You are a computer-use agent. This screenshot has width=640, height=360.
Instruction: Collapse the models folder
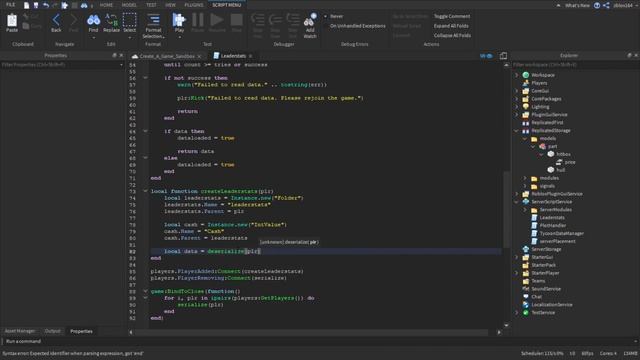pos(525,139)
